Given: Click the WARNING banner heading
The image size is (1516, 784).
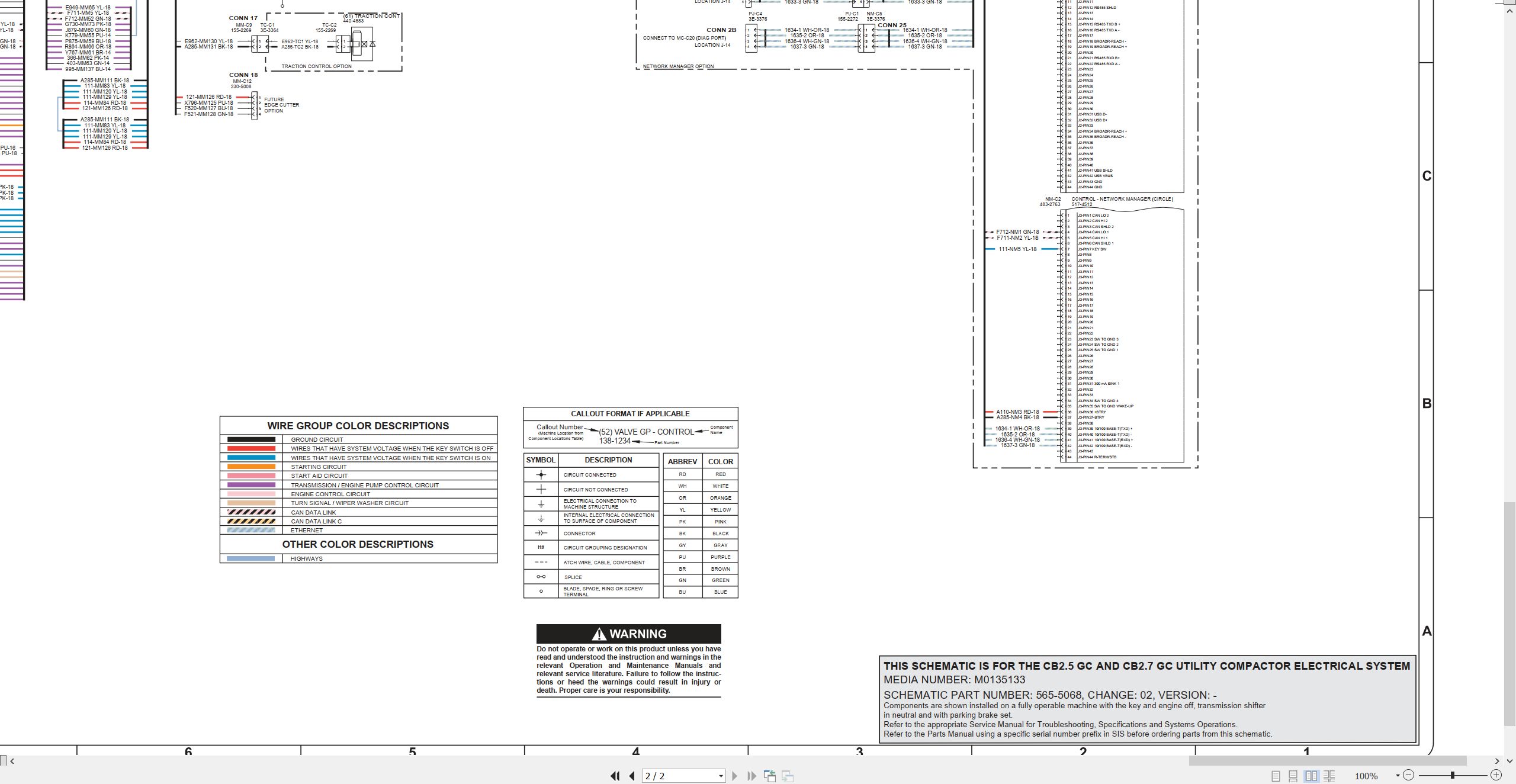Looking at the screenshot, I should (629, 634).
